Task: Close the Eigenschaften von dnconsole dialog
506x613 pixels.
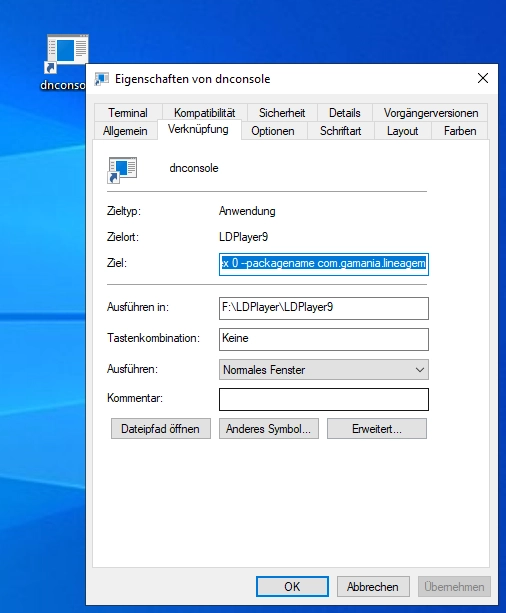Action: click(483, 78)
